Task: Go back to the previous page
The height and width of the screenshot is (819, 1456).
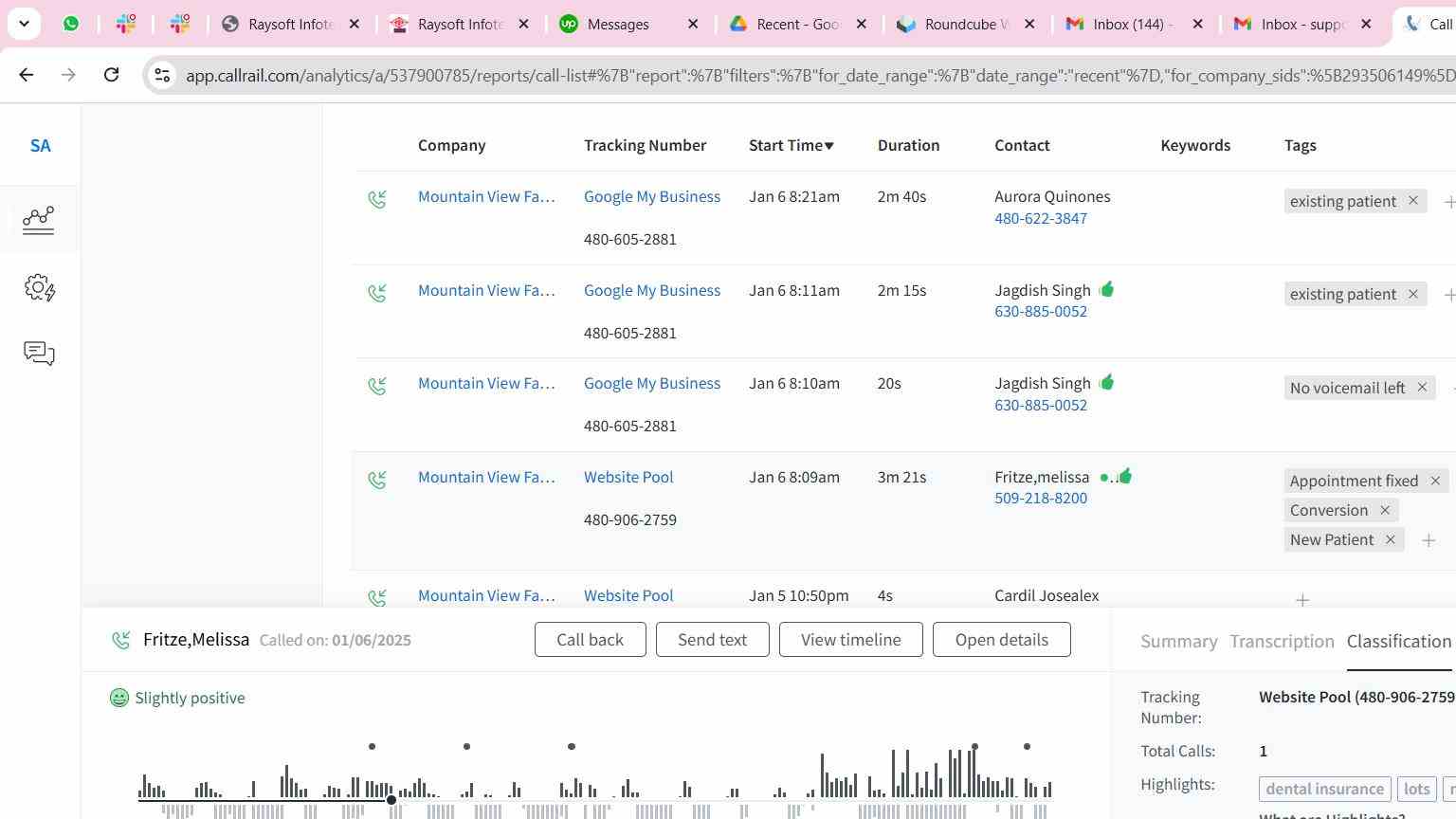Action: (x=27, y=74)
